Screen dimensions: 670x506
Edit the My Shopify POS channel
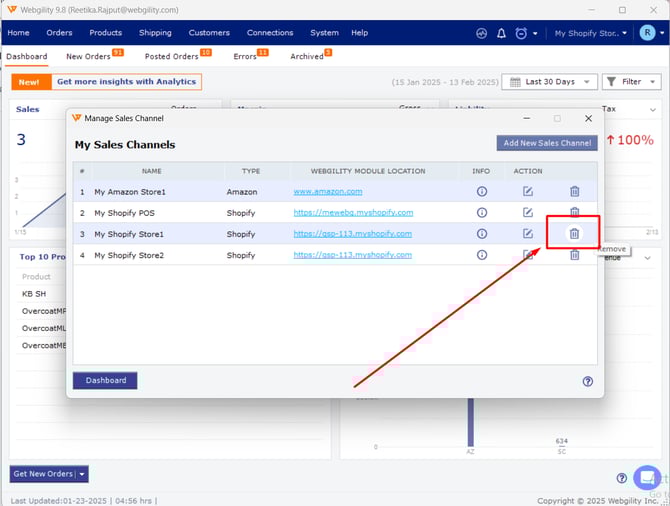pyautogui.click(x=528, y=213)
